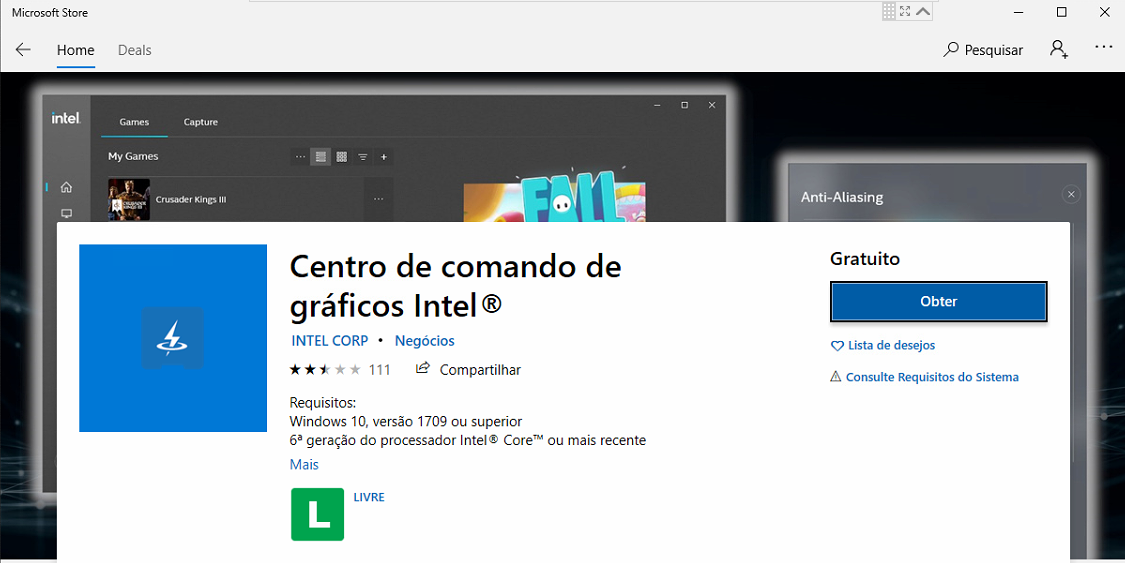
Task: Click the Capture tab in the screenshot
Action: pyautogui.click(x=200, y=122)
